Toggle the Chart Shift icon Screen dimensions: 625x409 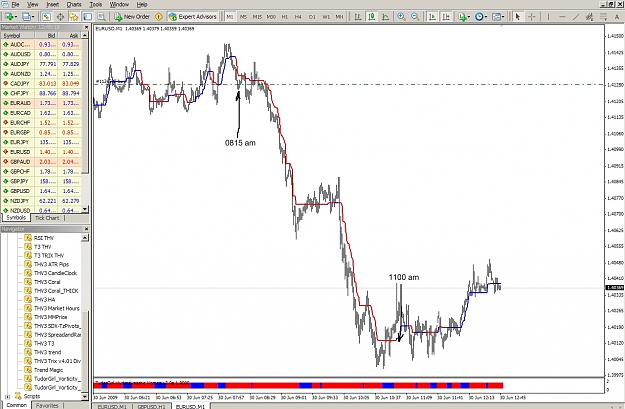446,17
